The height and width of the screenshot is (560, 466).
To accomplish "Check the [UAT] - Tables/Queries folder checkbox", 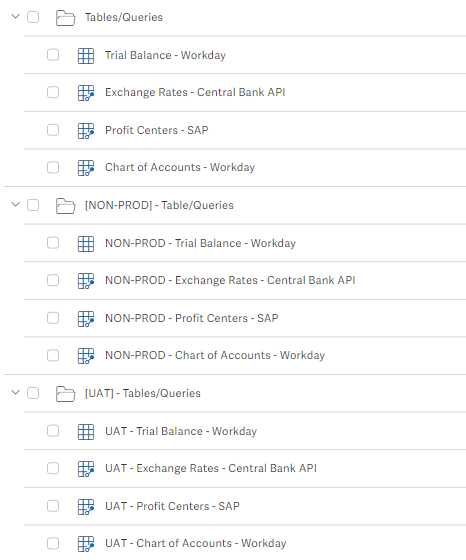I will (33, 393).
